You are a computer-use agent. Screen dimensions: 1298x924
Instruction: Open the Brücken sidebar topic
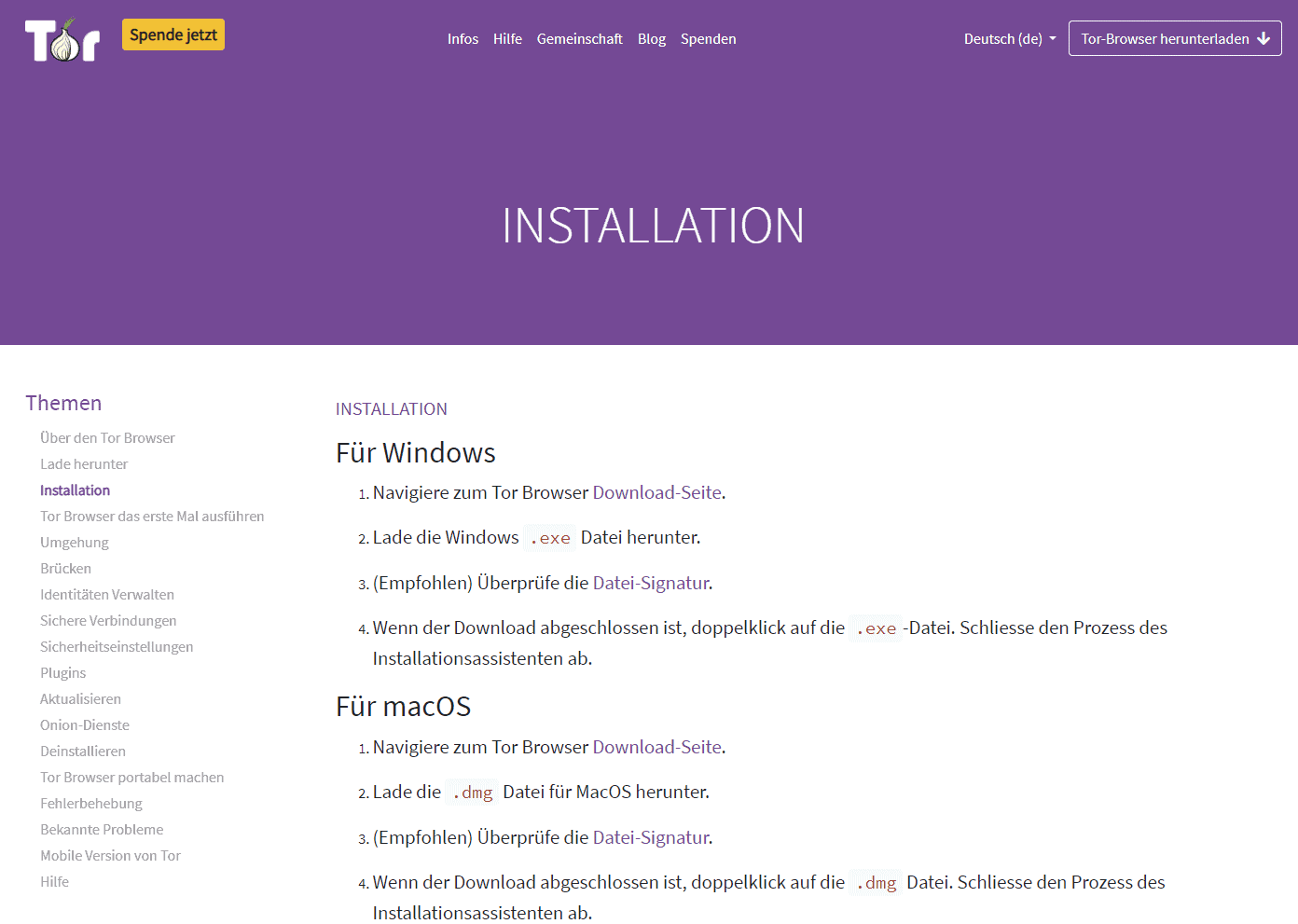[x=65, y=569]
